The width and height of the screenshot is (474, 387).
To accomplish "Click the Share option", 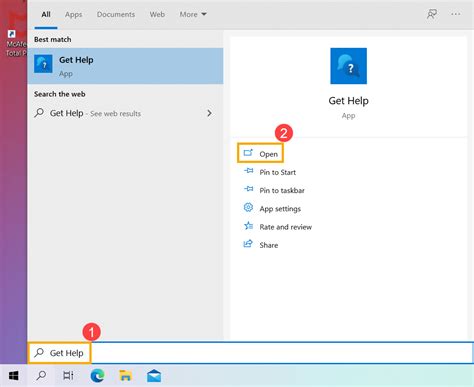I will [x=269, y=245].
